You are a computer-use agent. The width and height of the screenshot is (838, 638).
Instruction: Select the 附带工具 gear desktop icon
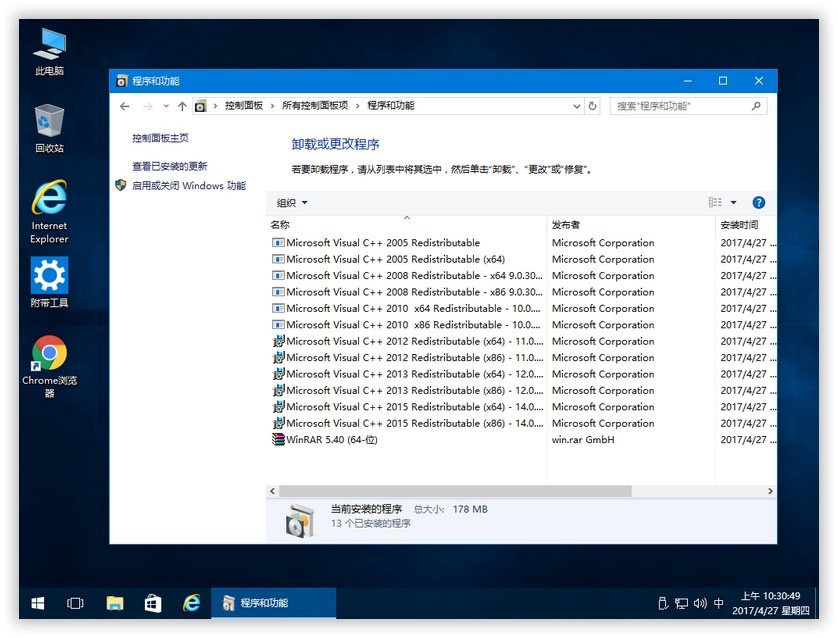49,282
